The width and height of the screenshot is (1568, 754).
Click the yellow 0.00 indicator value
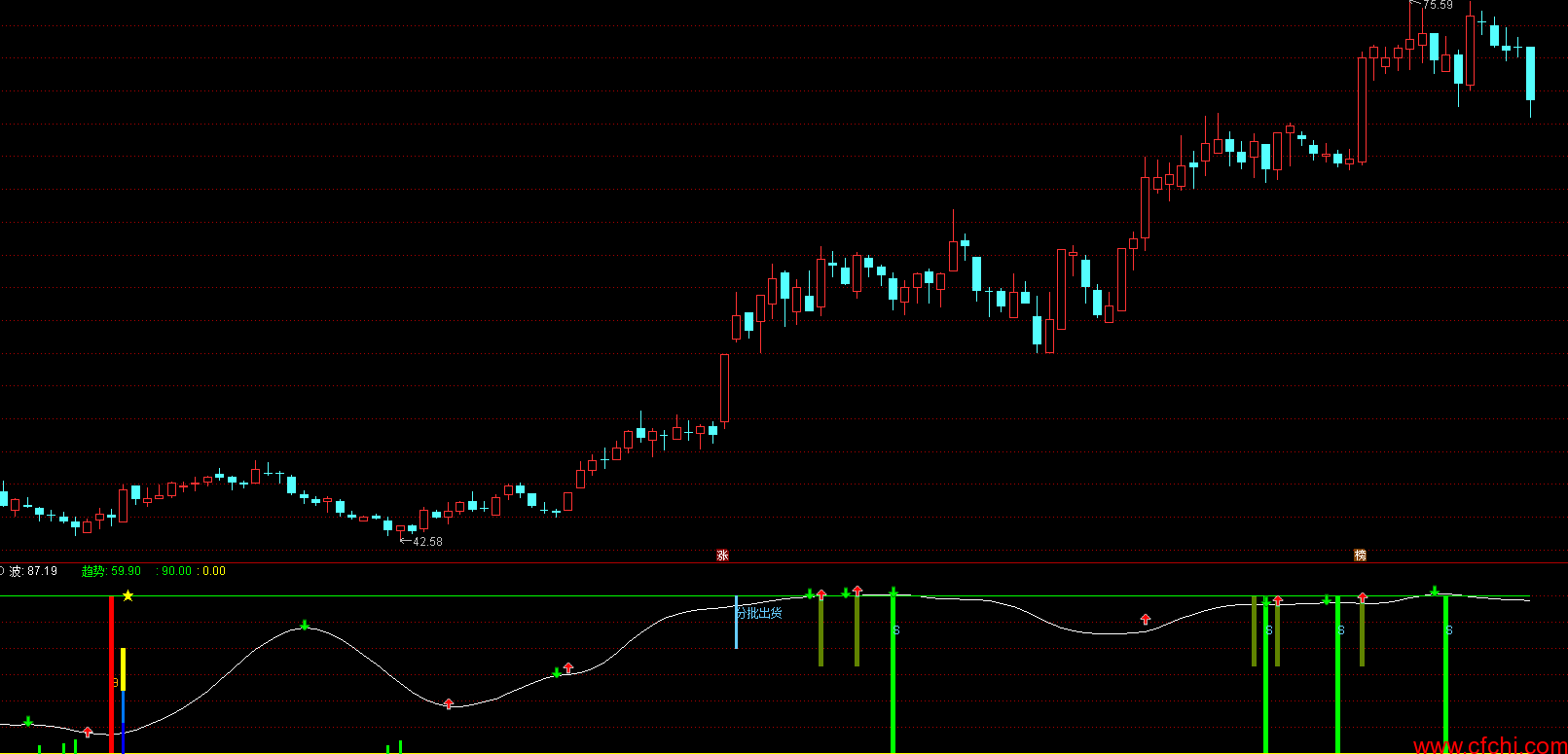coord(214,571)
